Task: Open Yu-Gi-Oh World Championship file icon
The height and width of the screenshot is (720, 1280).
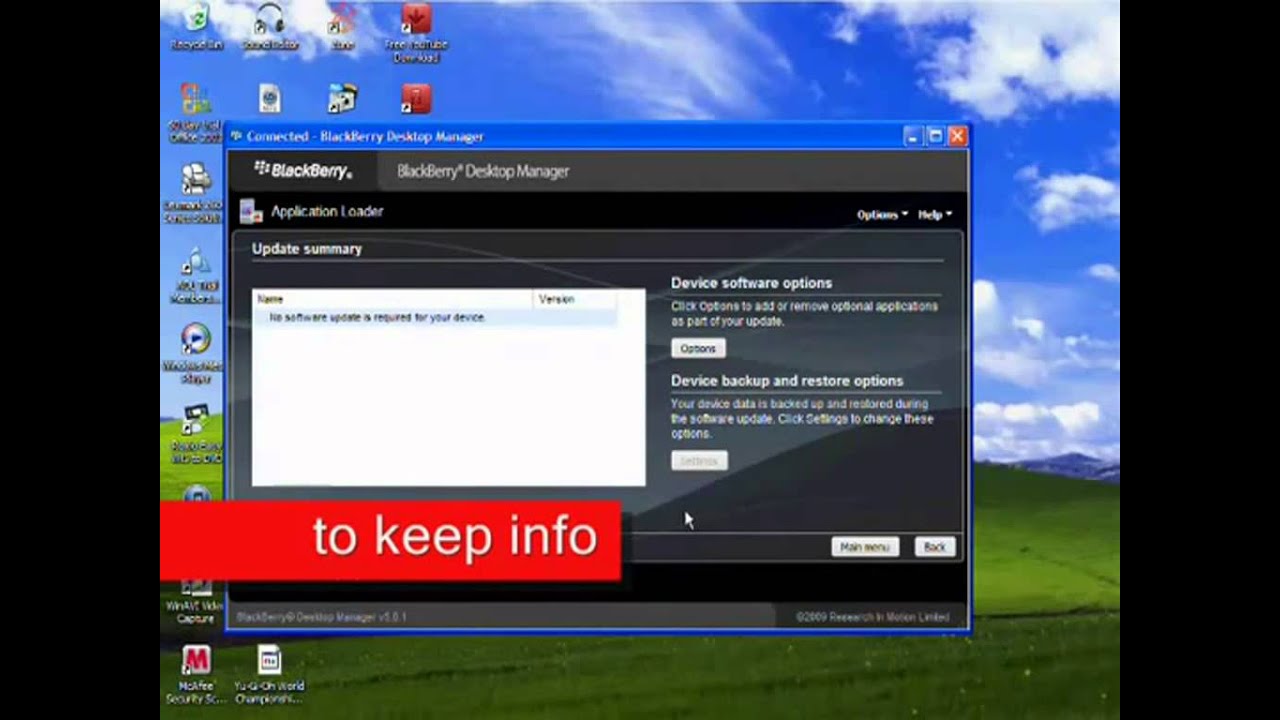Action: pyautogui.click(x=270, y=675)
